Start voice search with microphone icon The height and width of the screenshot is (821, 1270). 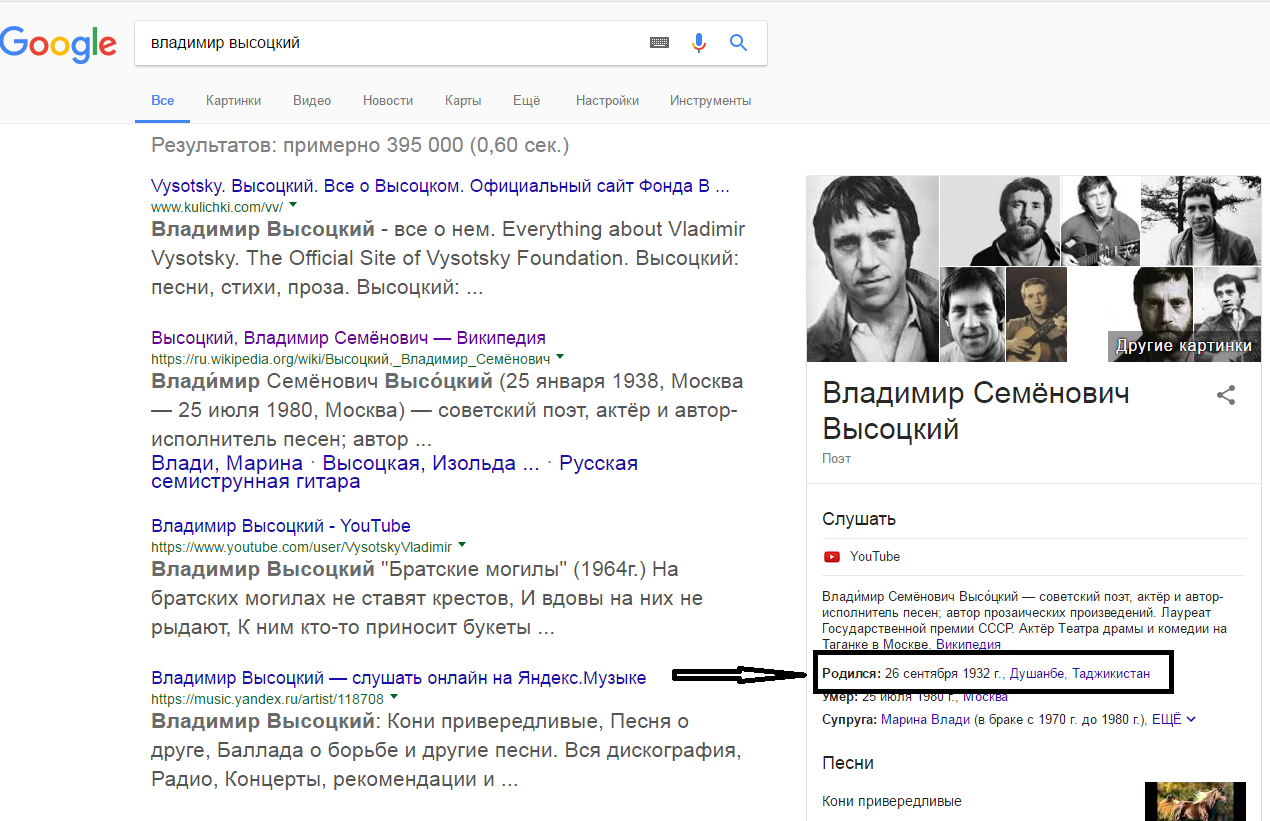click(x=699, y=43)
